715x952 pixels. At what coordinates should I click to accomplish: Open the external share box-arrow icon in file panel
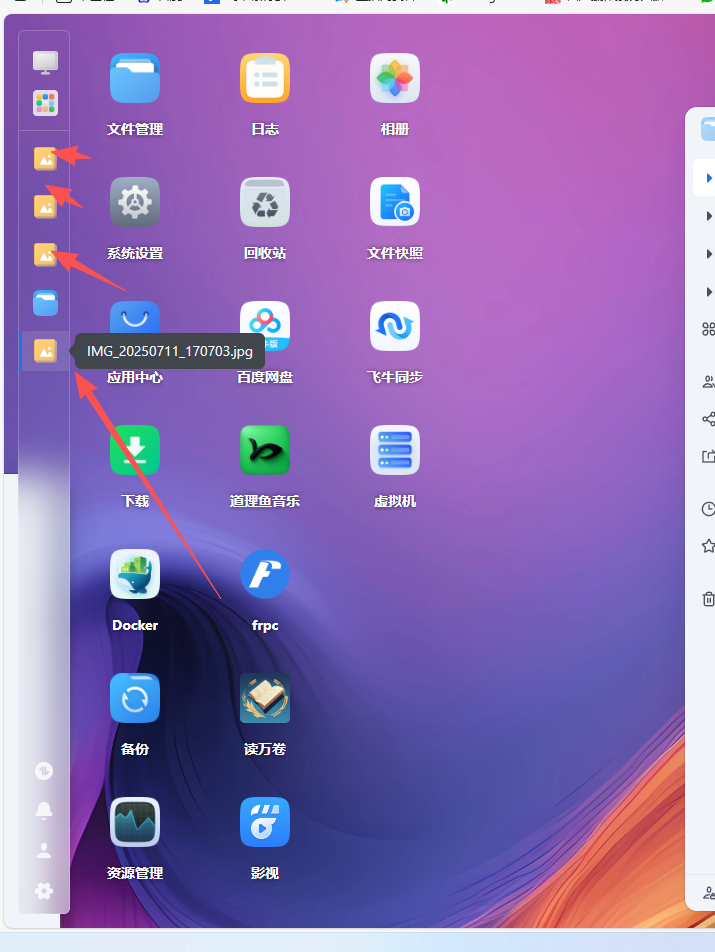coord(708,456)
